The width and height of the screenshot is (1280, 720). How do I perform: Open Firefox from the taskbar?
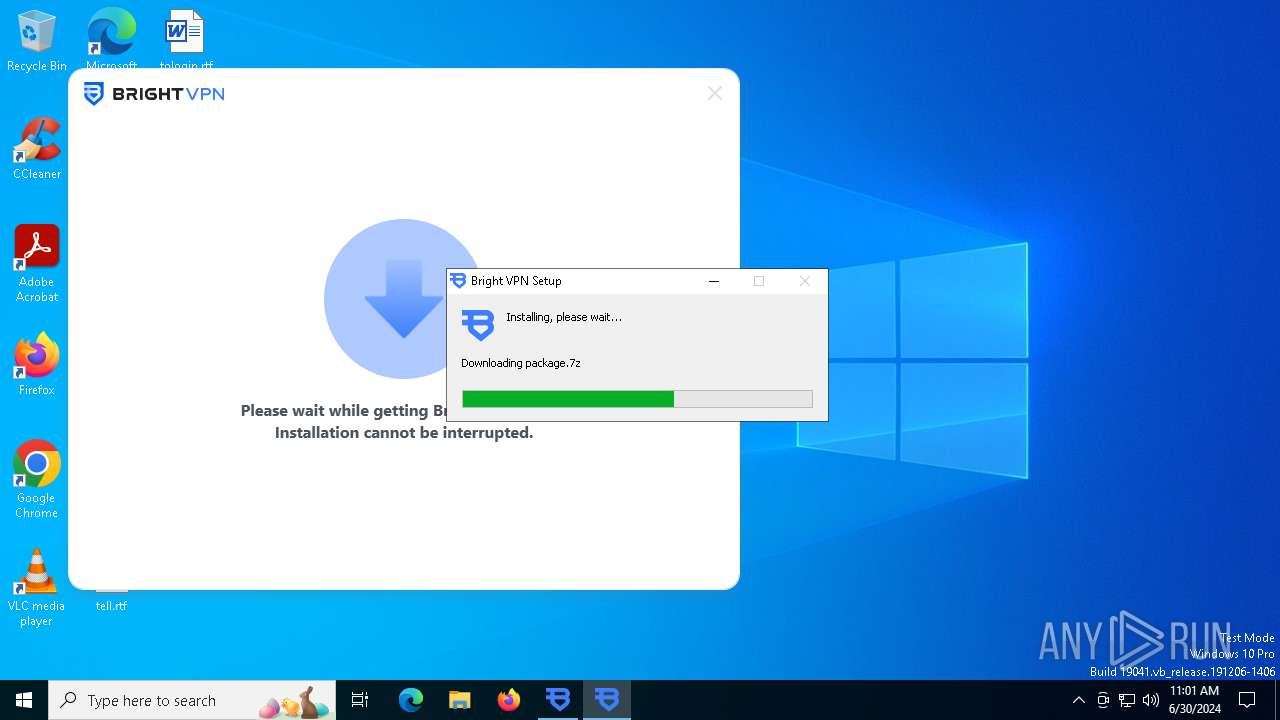[509, 700]
